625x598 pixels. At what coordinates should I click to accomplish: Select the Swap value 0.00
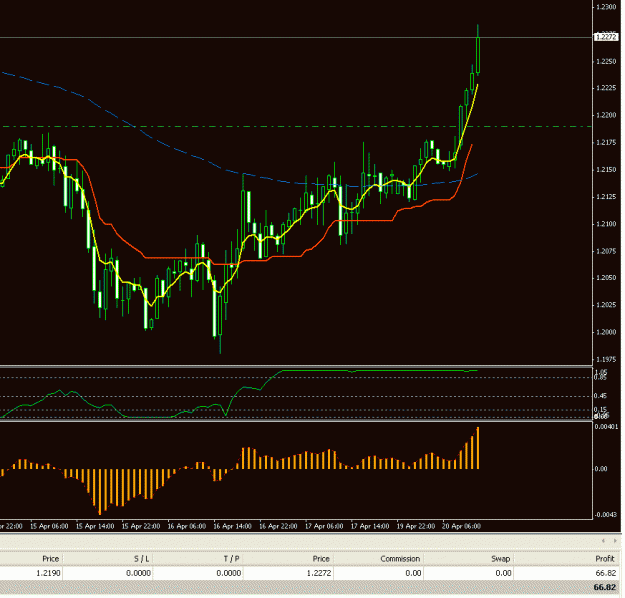(503, 573)
